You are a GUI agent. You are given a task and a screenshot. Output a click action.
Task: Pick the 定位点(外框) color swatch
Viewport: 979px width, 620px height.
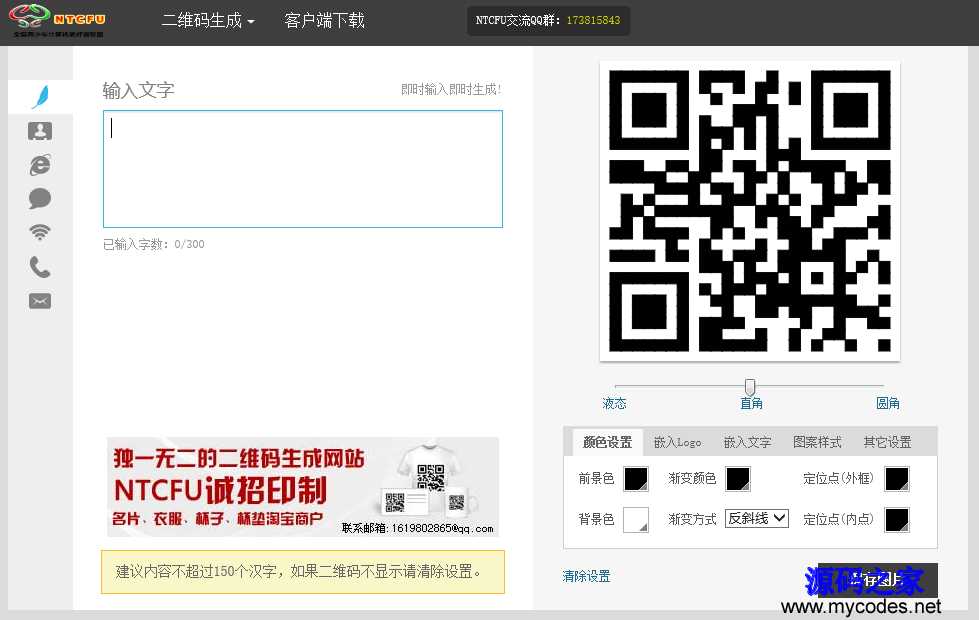897,479
